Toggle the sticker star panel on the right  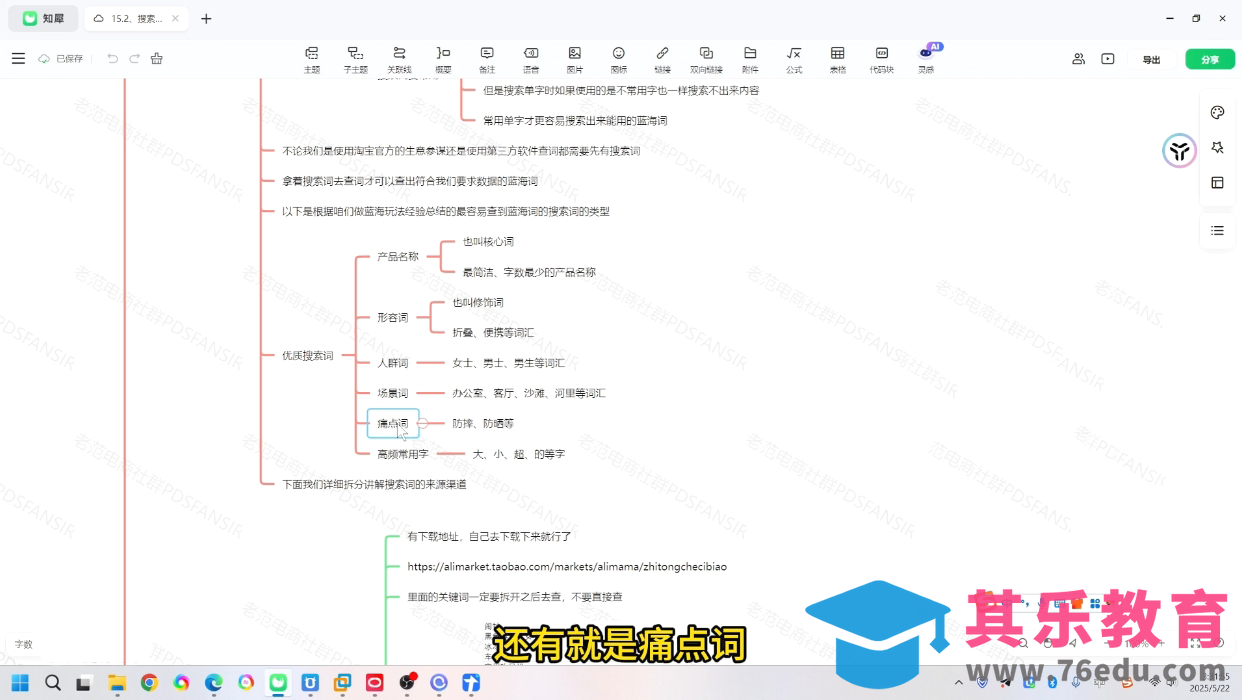(x=1217, y=147)
